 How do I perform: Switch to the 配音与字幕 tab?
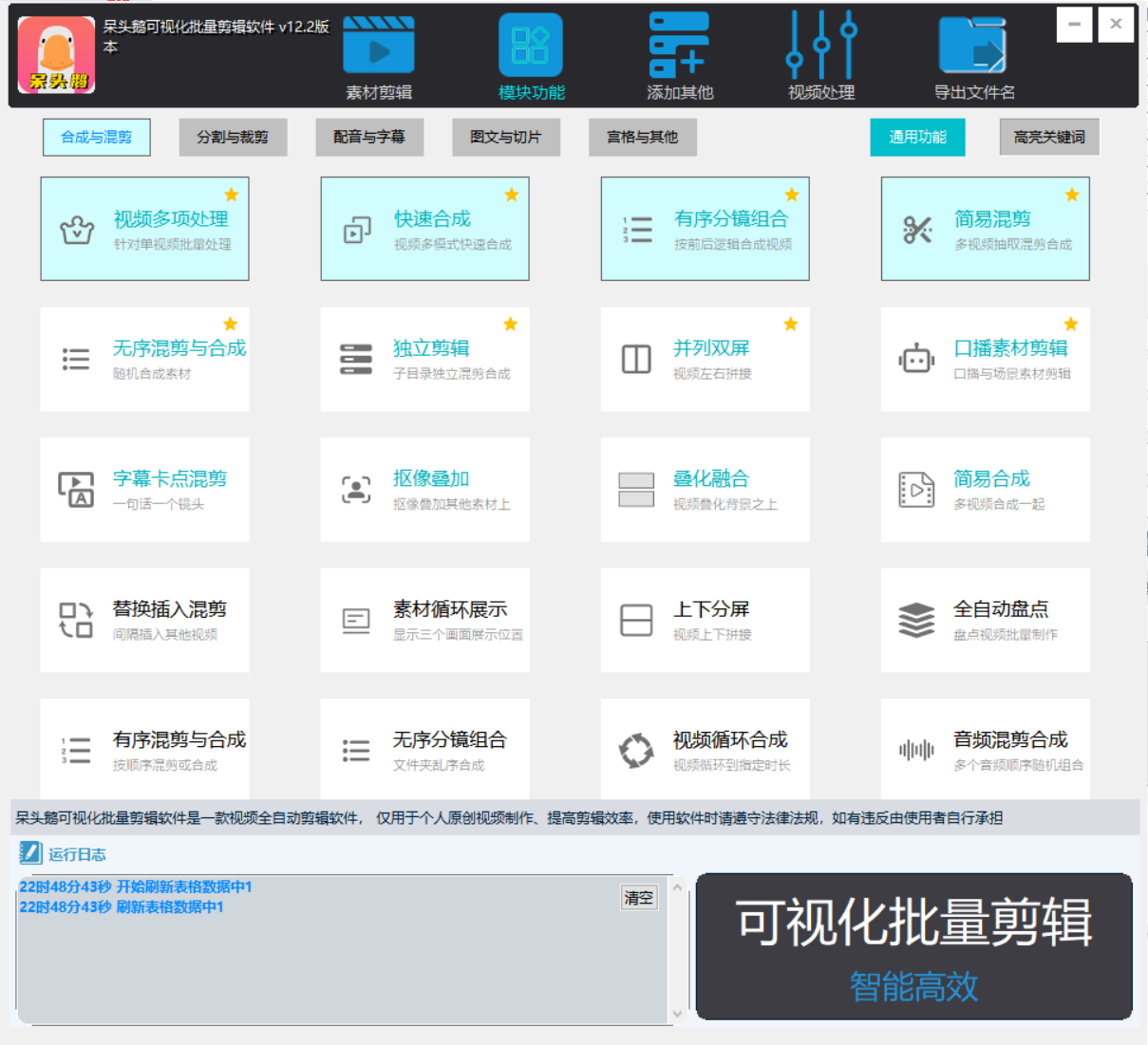tap(369, 137)
